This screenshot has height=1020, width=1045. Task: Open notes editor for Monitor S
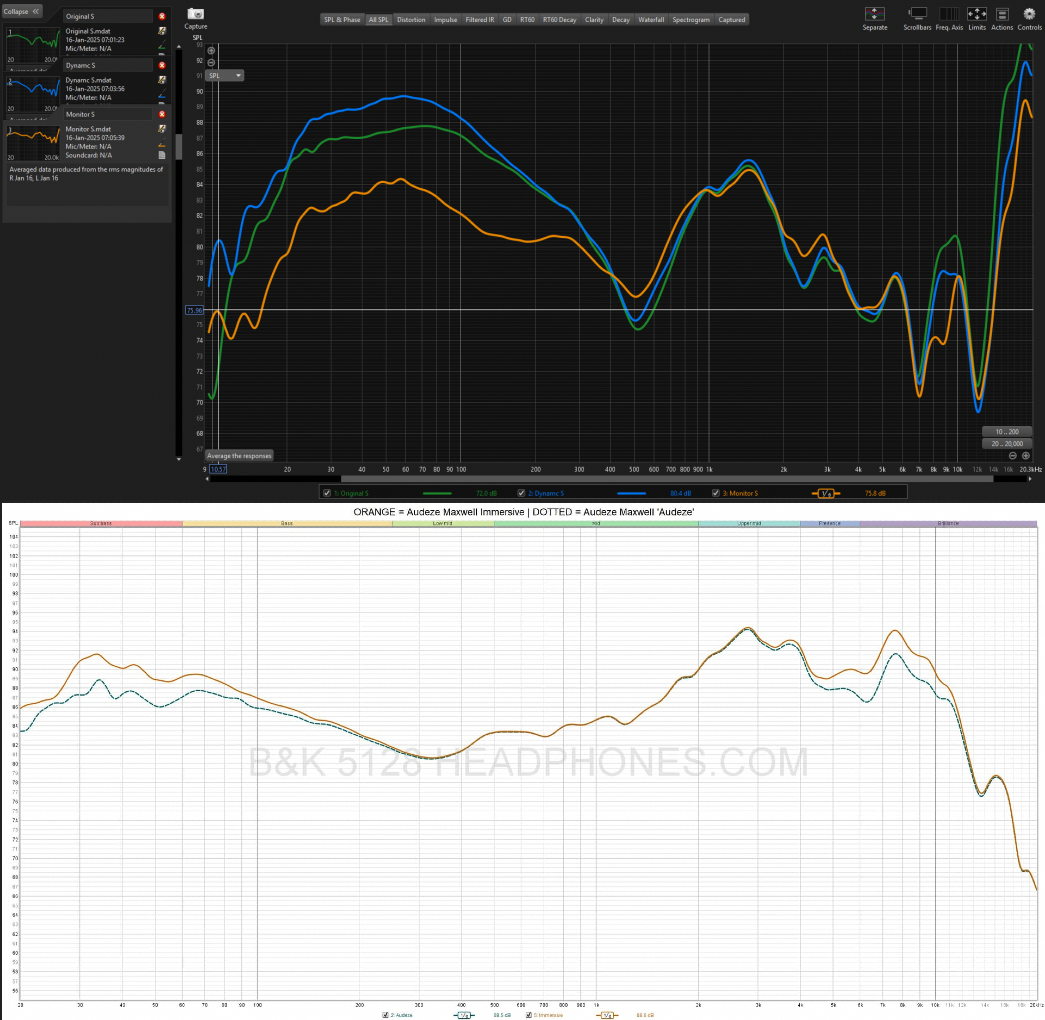[161, 129]
